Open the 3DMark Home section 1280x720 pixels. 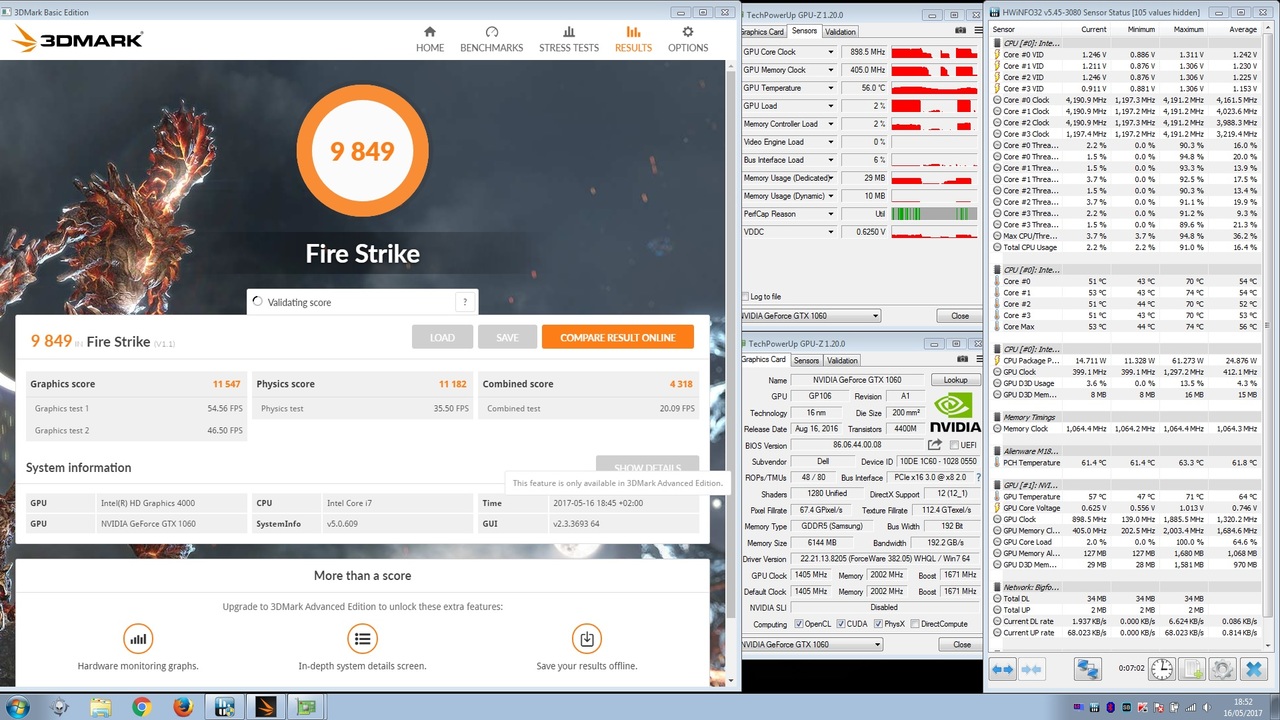[430, 39]
